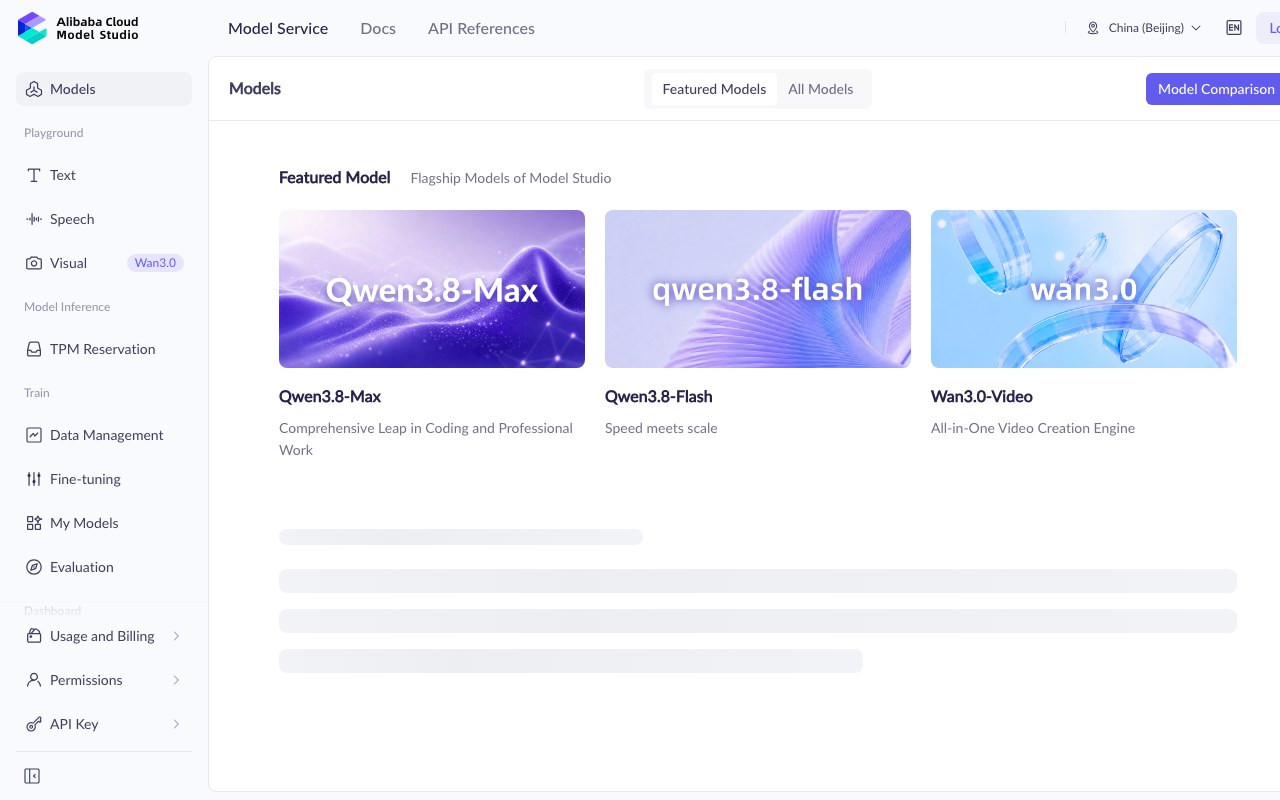
Task: Select Data Management label in the sidebar
Action: click(107, 435)
